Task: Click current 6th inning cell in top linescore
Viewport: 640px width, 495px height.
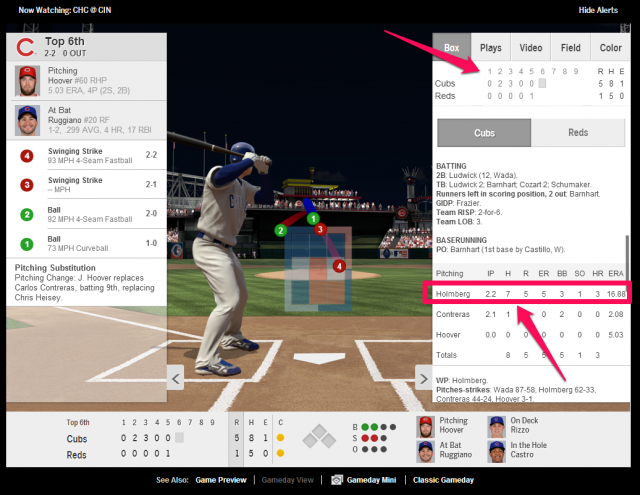Action: pyautogui.click(x=542, y=83)
